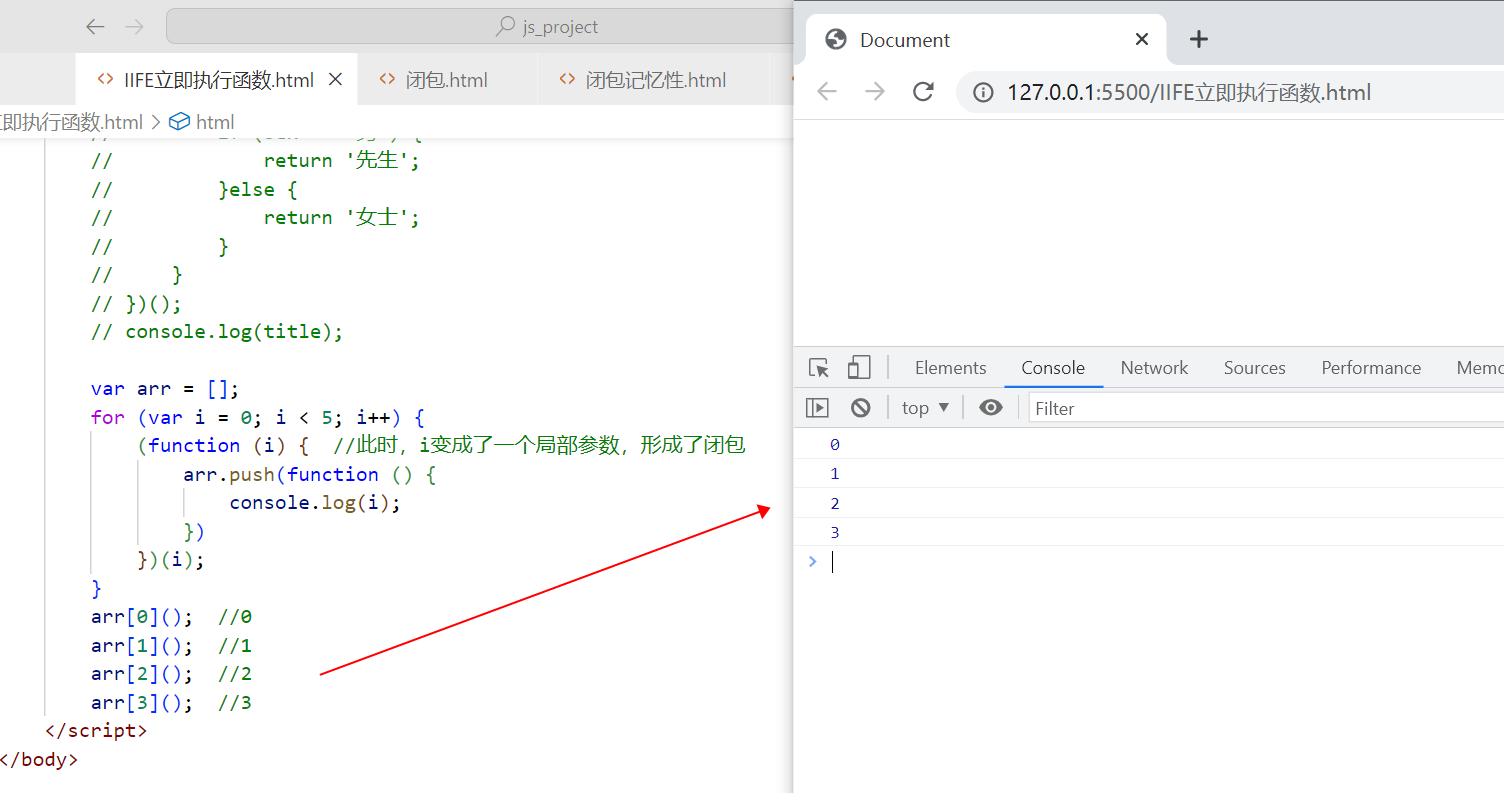Viewport: 1504px width, 793px height.
Task: Focus the console Filter field
Action: point(1266,408)
